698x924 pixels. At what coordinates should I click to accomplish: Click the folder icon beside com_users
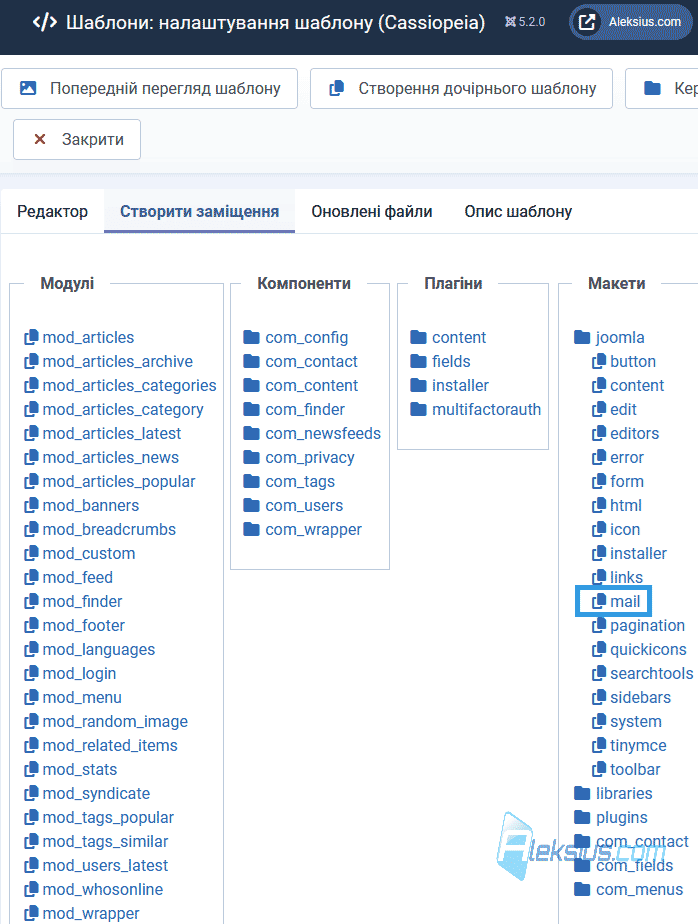click(252, 506)
